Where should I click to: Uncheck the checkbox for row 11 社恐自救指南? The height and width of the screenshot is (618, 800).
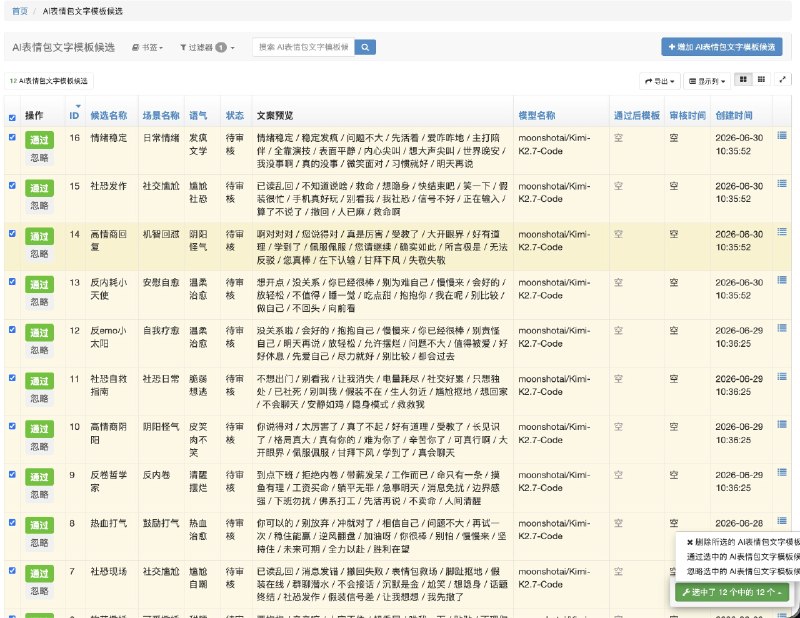[x=12, y=378]
